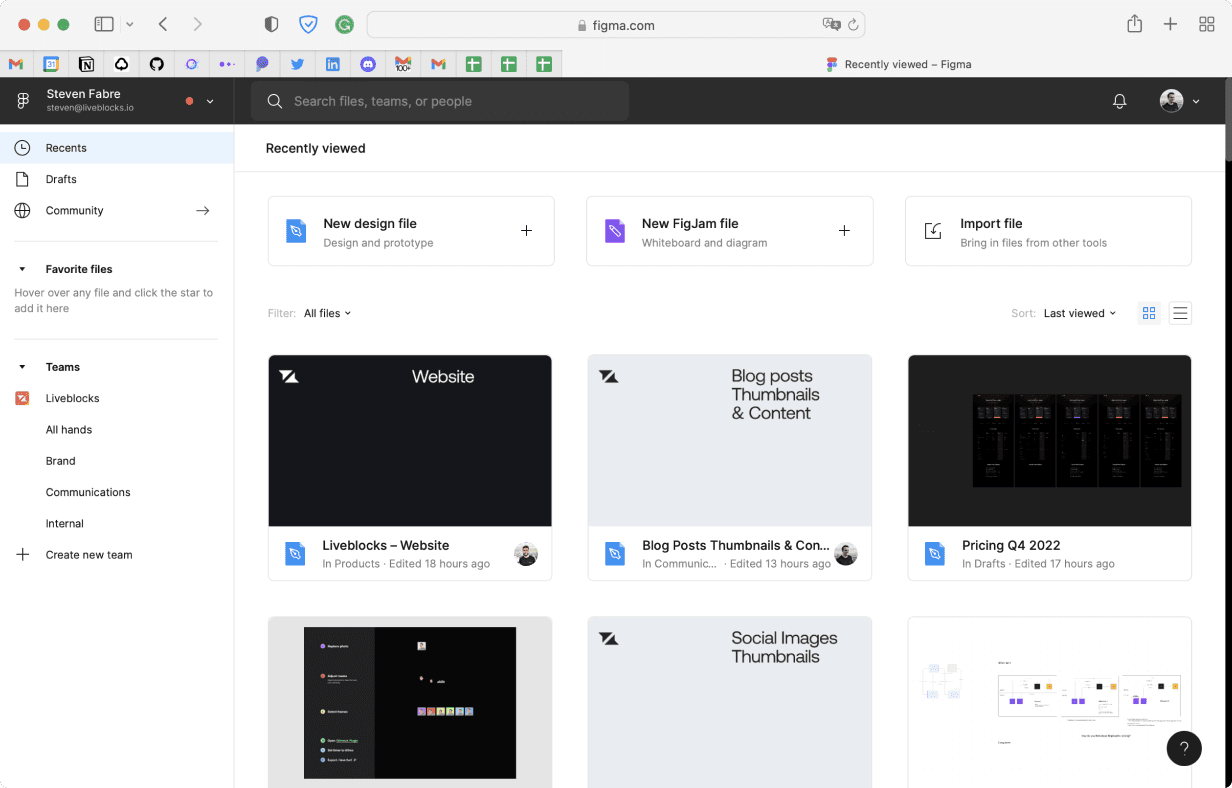This screenshot has width=1232, height=788.
Task: Click the search magnifier in the top bar
Action: pos(274,100)
